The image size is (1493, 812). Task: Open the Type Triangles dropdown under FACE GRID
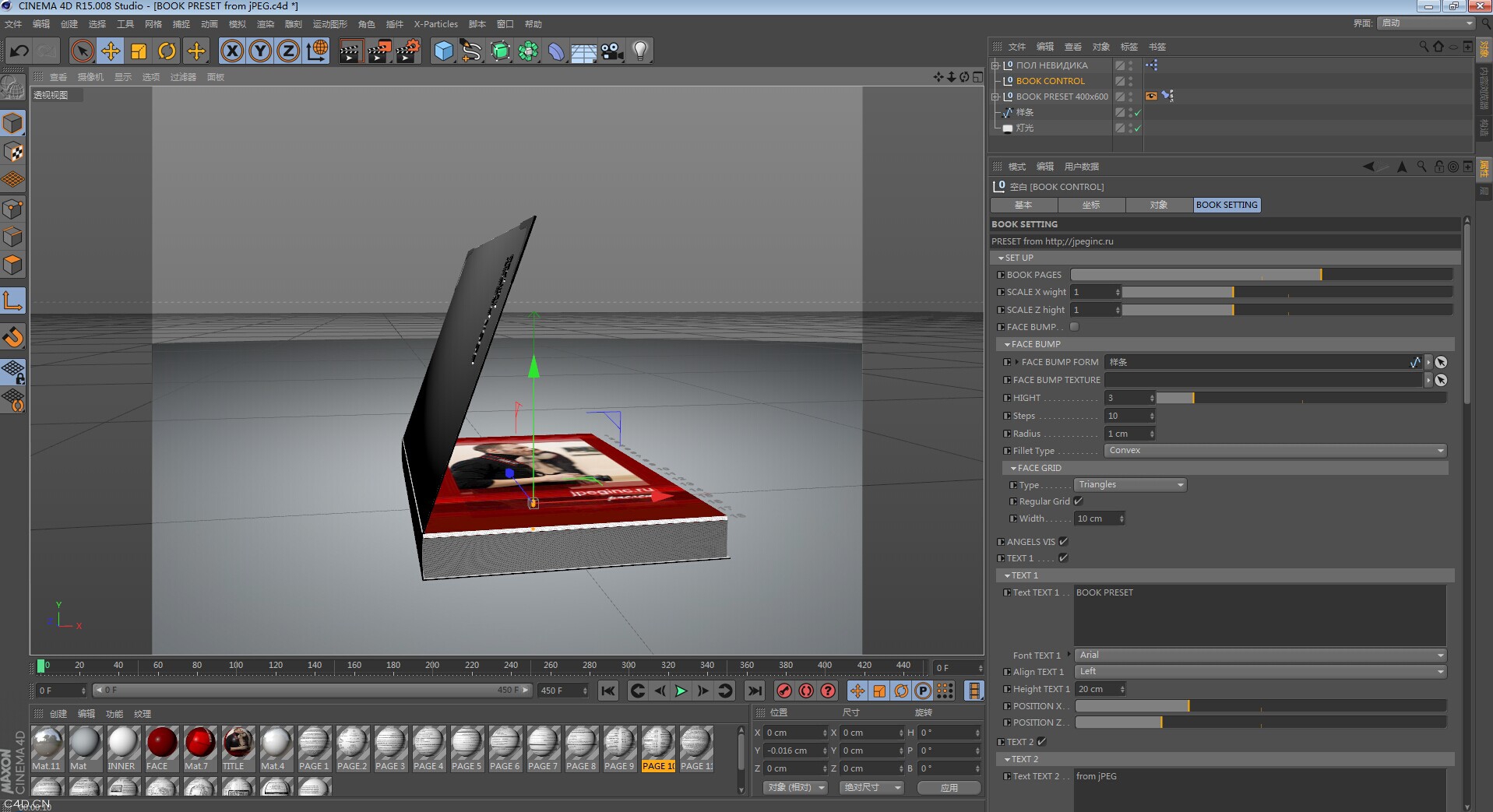tap(1130, 484)
